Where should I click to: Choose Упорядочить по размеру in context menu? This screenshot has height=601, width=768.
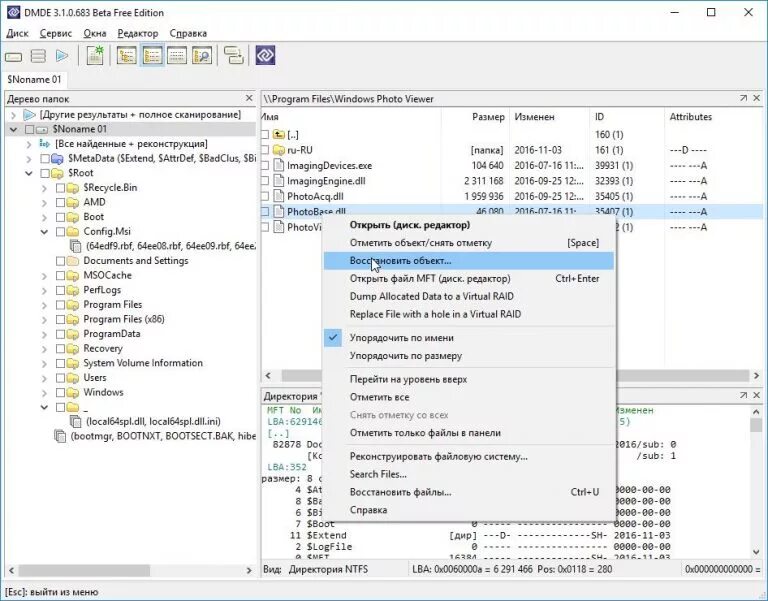[x=469, y=356]
